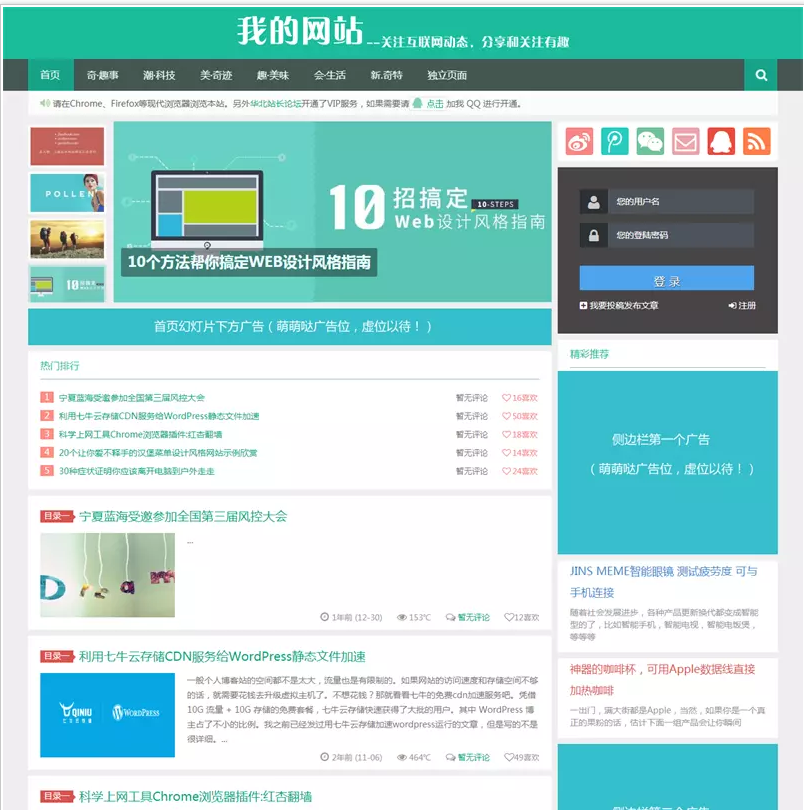Open article title 宁夏蓝海受邀参加全国第三届风控大会
Image resolution: width=804 pixels, height=810 pixels.
pos(183,516)
